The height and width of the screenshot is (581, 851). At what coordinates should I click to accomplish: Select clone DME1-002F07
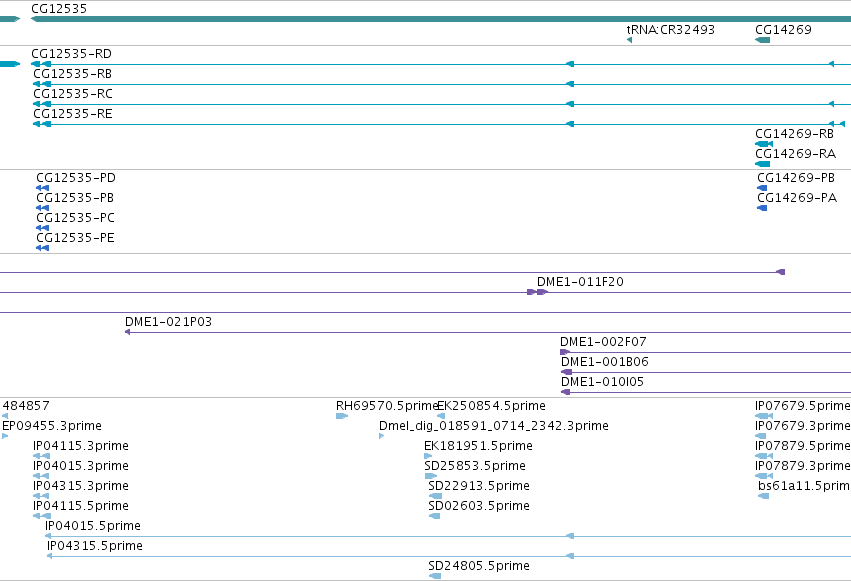point(603,342)
